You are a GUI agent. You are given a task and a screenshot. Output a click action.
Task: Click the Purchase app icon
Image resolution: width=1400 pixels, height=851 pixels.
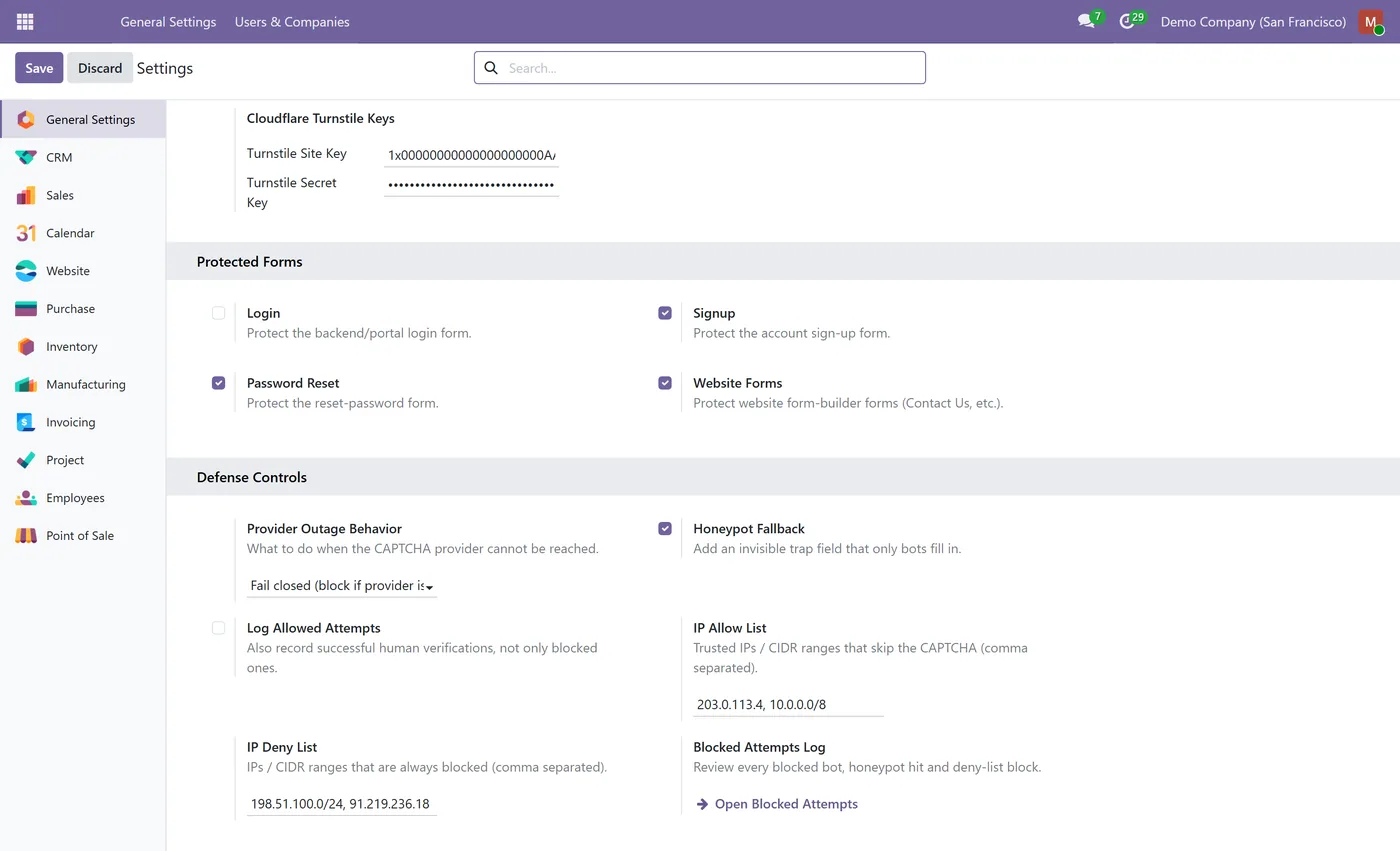tap(26, 309)
